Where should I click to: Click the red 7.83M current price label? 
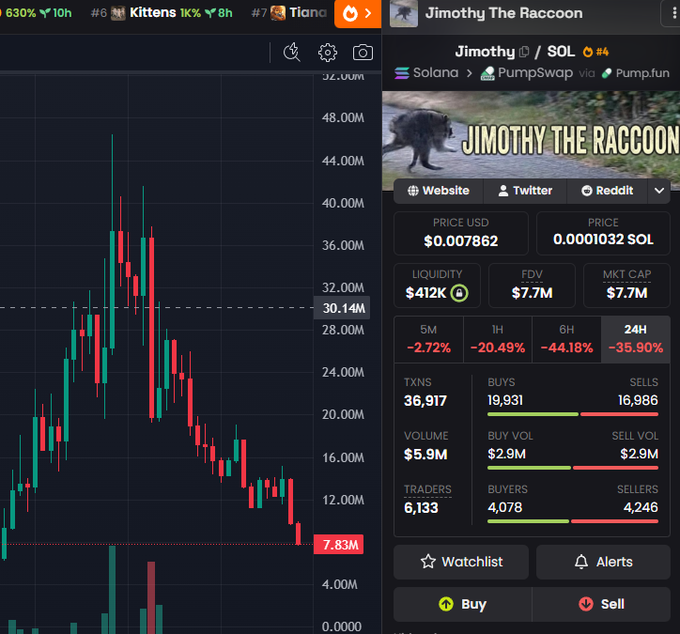pos(339,545)
